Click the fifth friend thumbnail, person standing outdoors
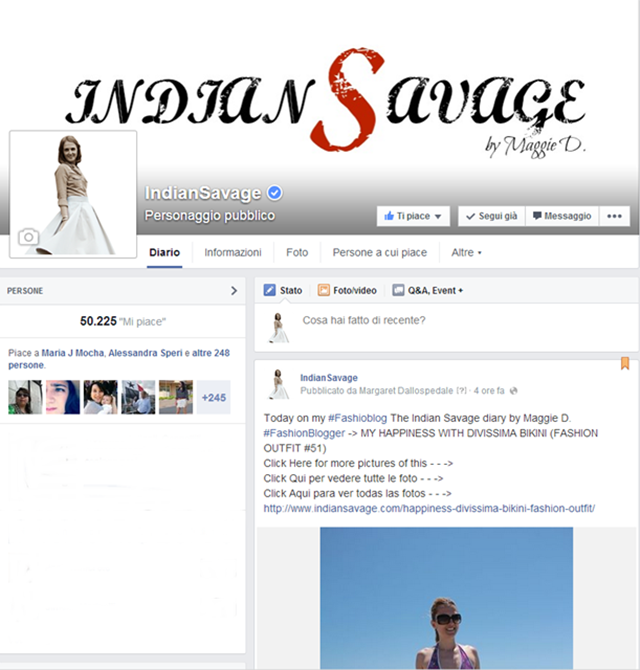The height and width of the screenshot is (670, 640). (x=176, y=397)
